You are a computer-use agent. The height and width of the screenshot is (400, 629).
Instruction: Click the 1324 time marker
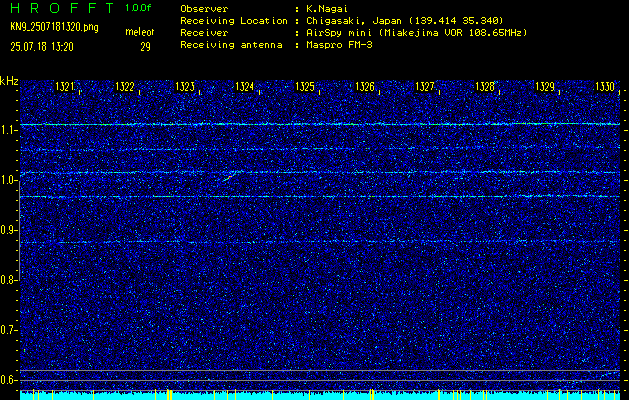pos(245,87)
